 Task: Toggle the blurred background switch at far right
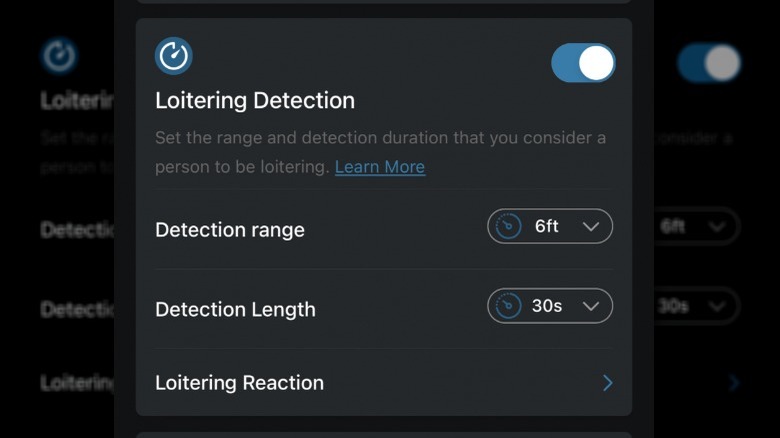(x=709, y=63)
